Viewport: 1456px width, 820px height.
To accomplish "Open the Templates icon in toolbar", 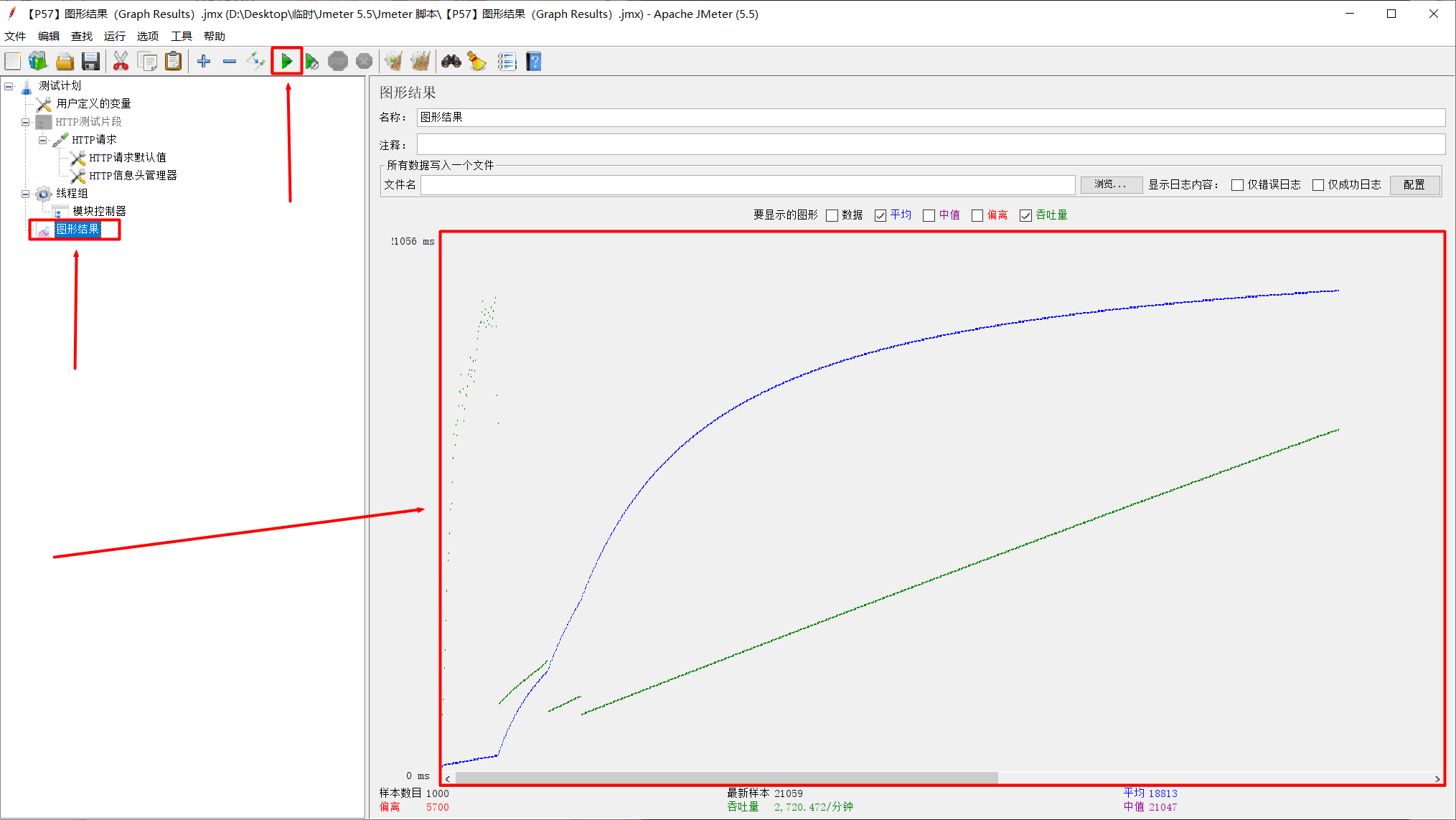I will click(38, 62).
